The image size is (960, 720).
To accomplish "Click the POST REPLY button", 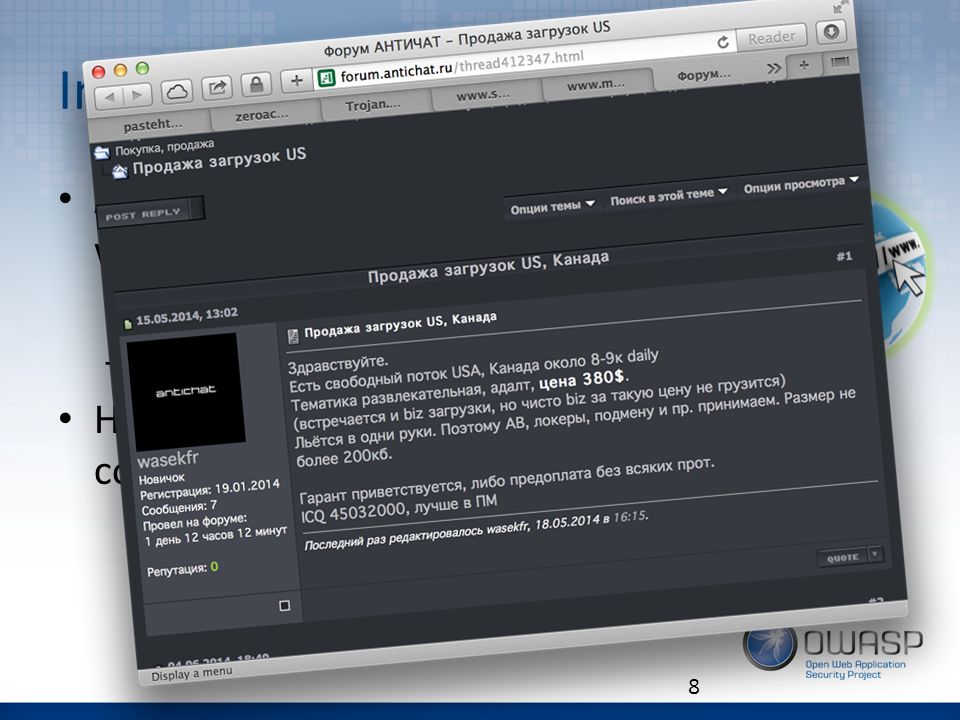I will pos(149,214).
